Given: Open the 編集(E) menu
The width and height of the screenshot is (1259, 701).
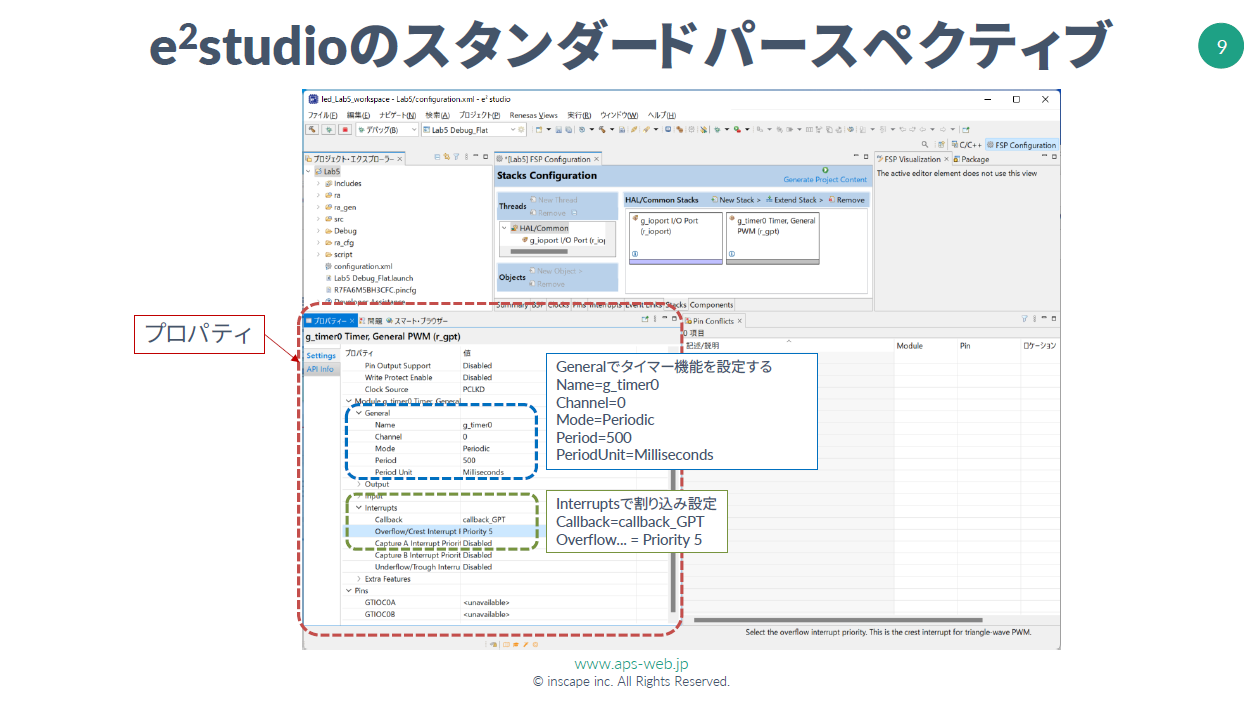Looking at the screenshot, I should (359, 115).
